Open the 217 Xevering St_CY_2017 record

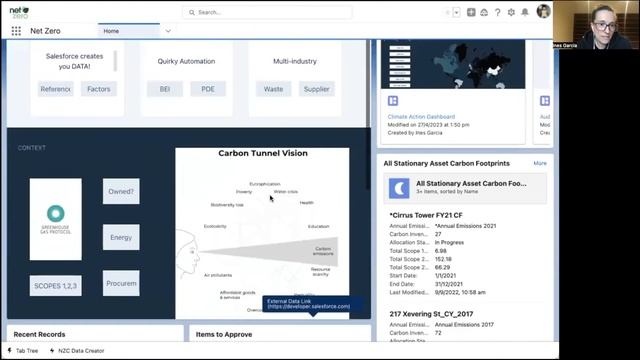pos(431,314)
